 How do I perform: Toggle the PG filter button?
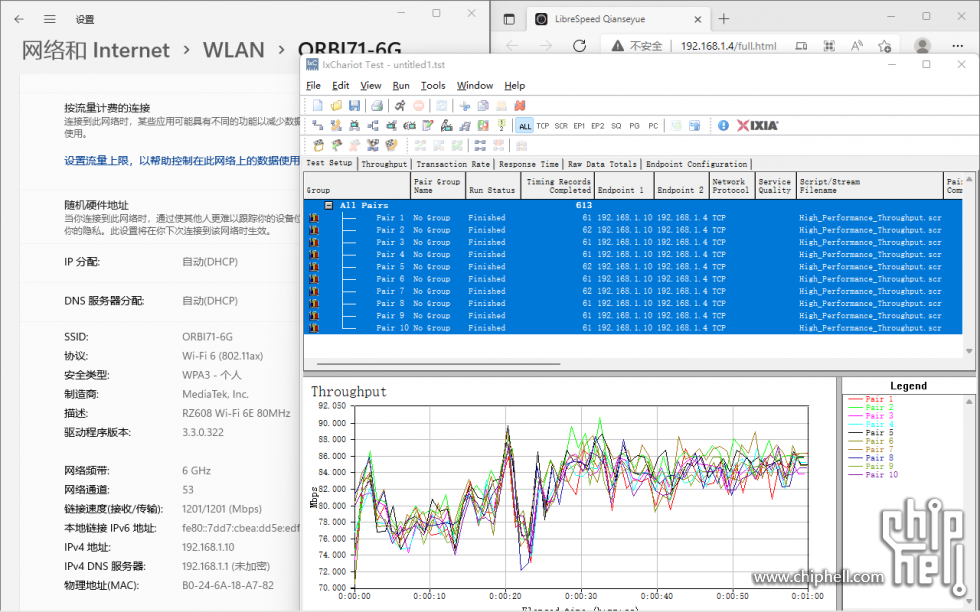634,126
